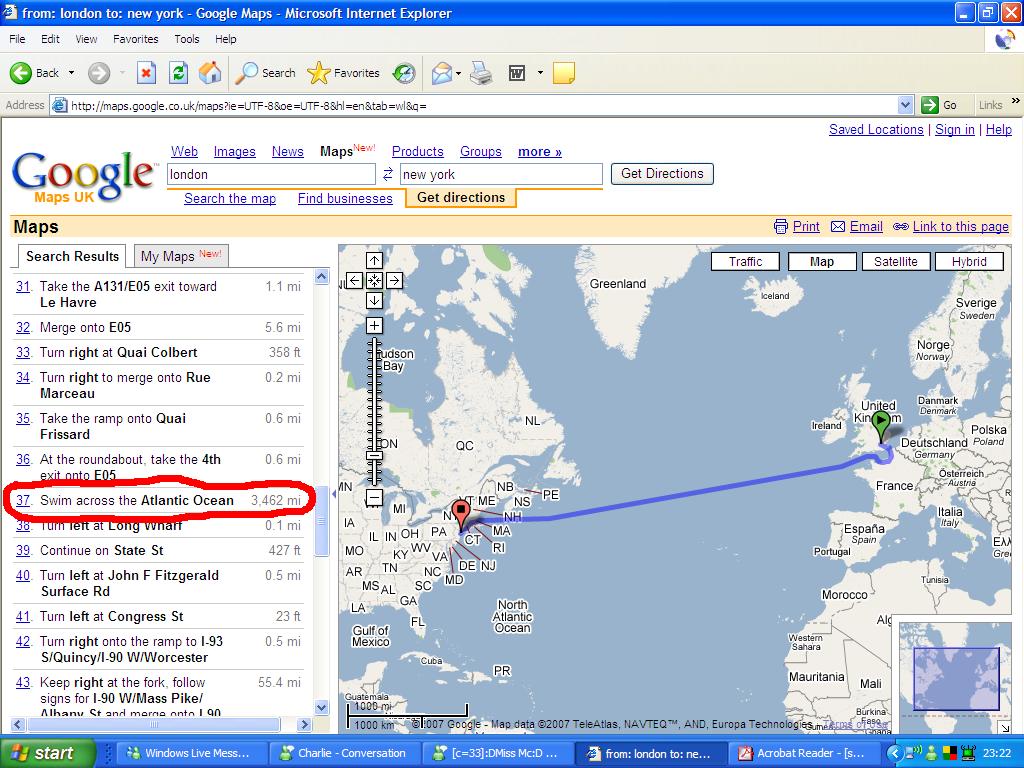Open the Favorites menu in menu bar
1024x768 pixels.
(135, 39)
